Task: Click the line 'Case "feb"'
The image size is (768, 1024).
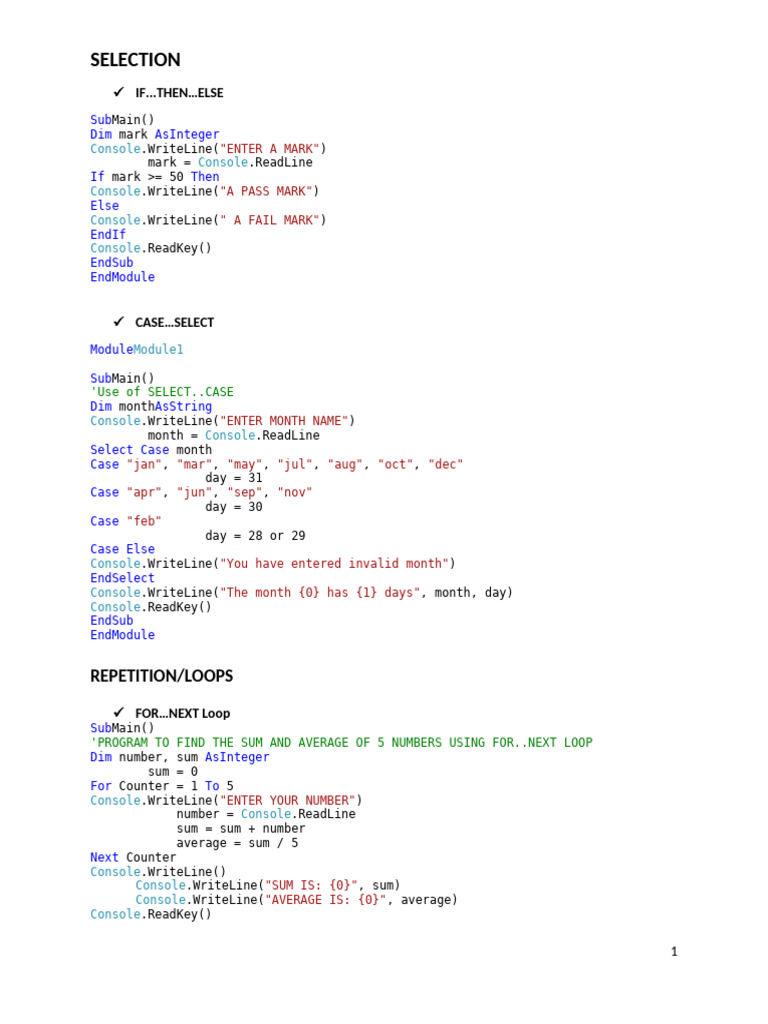Action: (x=125, y=521)
